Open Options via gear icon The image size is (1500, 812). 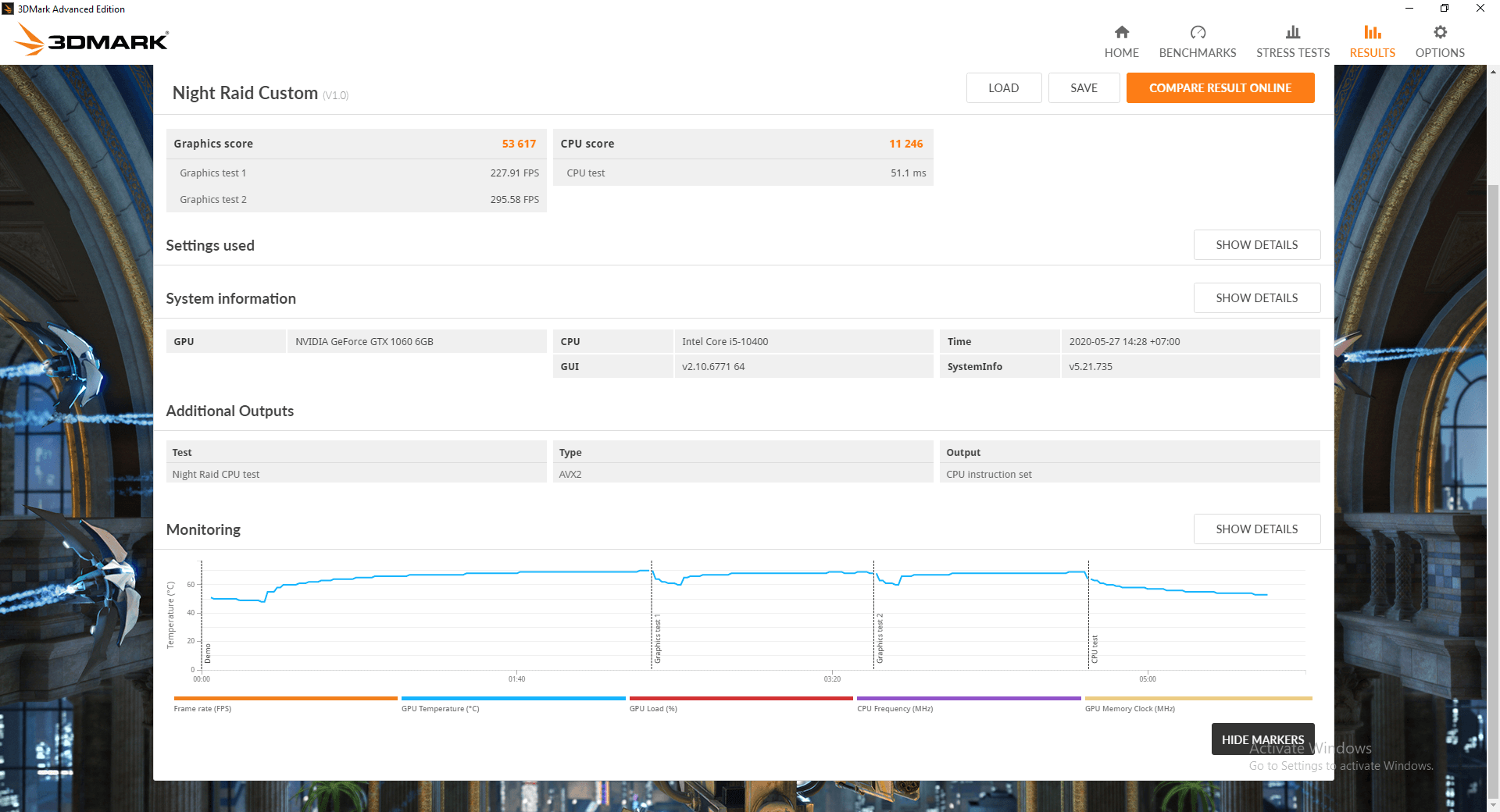tap(1440, 32)
